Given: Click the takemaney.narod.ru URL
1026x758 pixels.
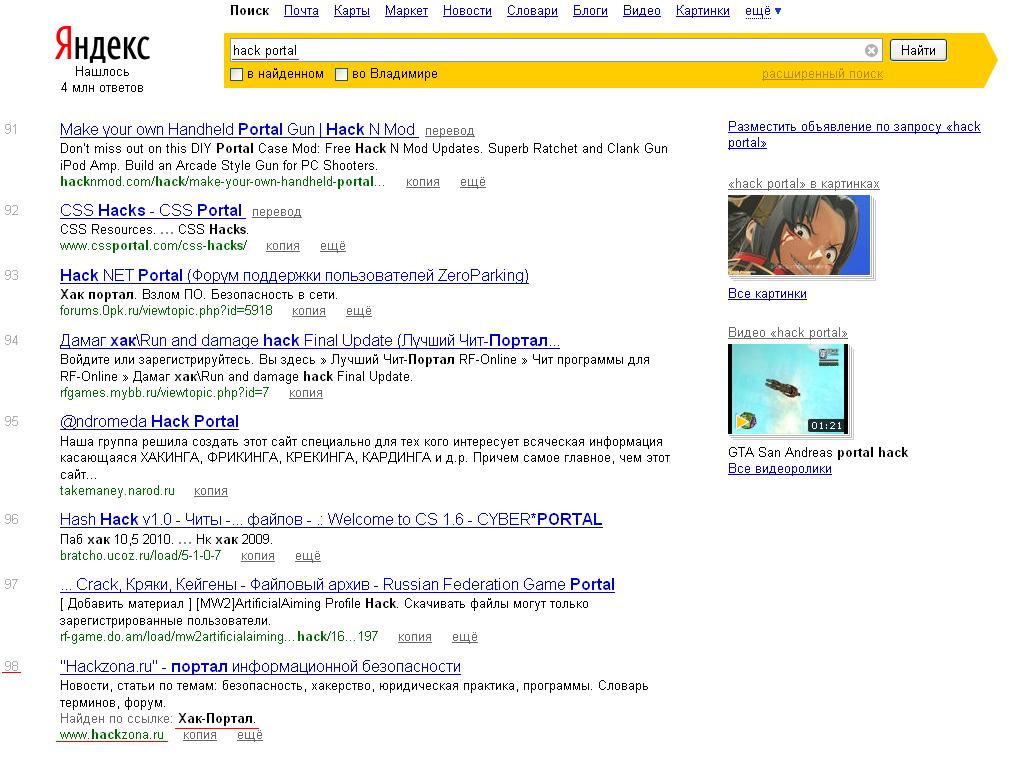Looking at the screenshot, I should [x=117, y=491].
